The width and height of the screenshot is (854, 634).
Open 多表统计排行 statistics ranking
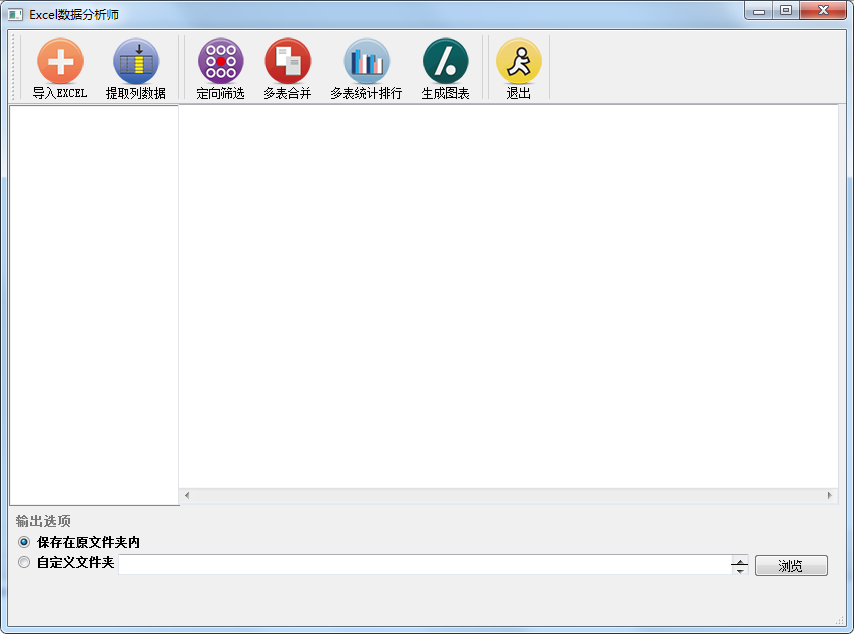pos(366,69)
